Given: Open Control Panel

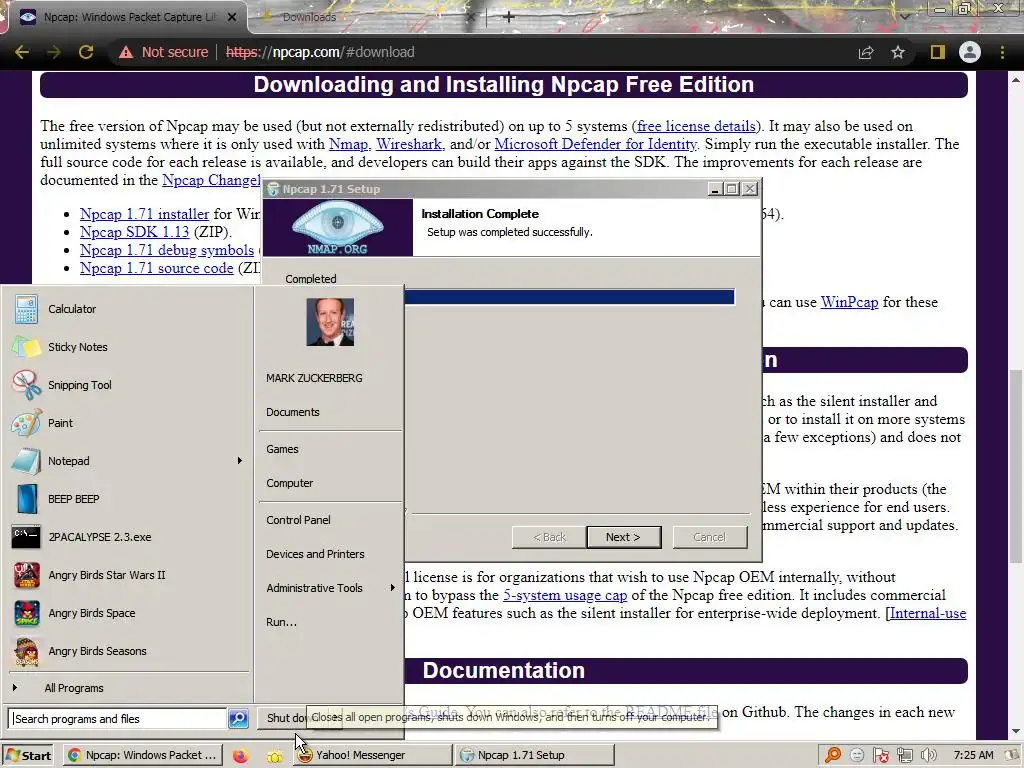Looking at the screenshot, I should coord(298,520).
